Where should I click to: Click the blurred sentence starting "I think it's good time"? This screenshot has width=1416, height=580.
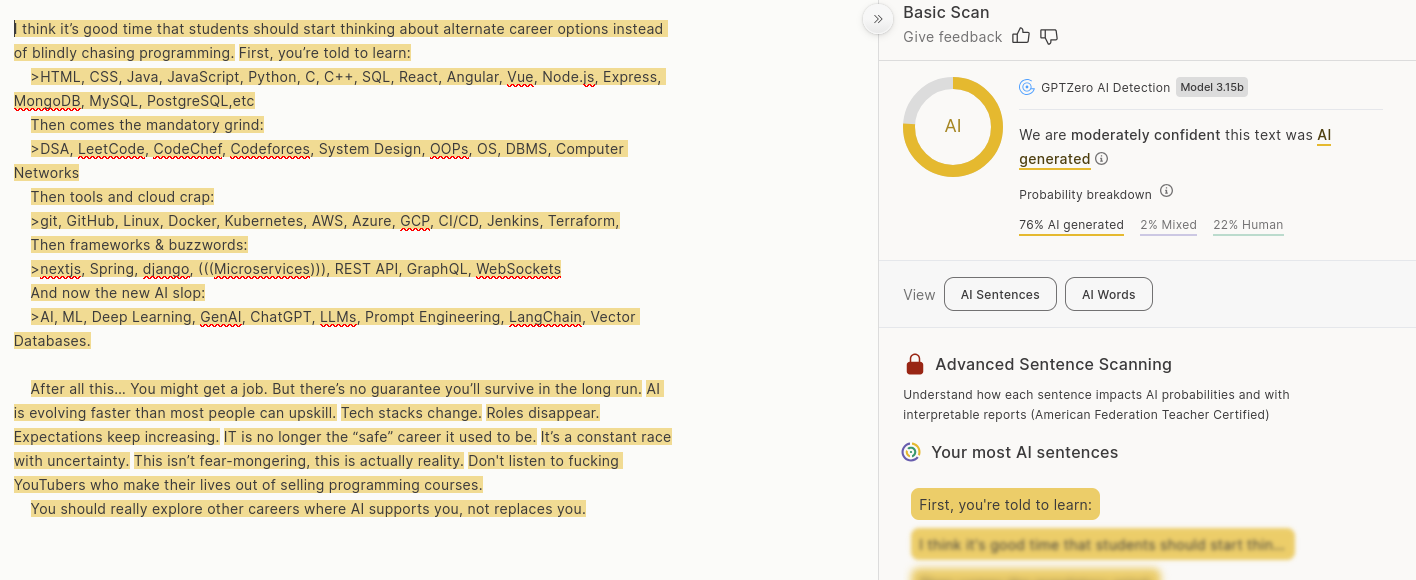1102,545
